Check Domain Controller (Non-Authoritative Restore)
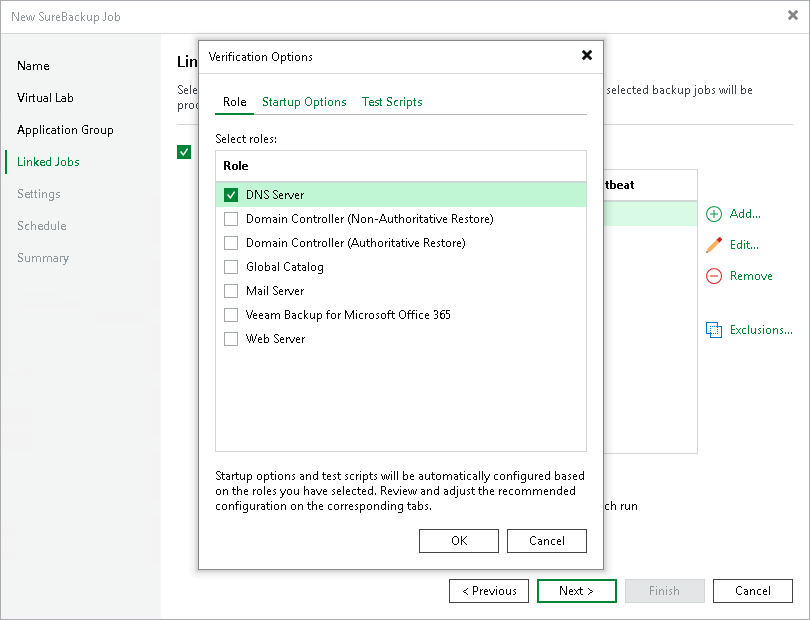The width and height of the screenshot is (810, 620). 231,219
